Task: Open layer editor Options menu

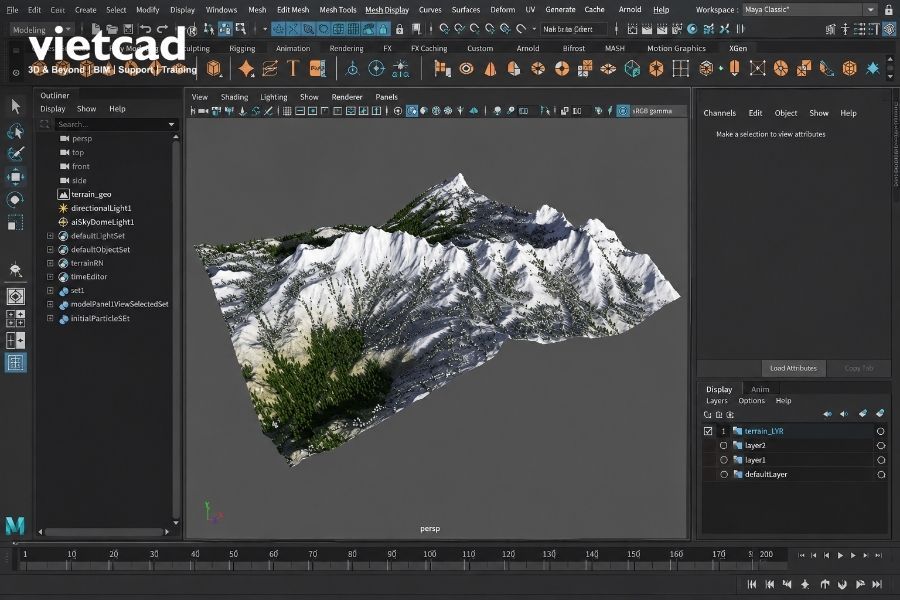Action: tap(751, 401)
